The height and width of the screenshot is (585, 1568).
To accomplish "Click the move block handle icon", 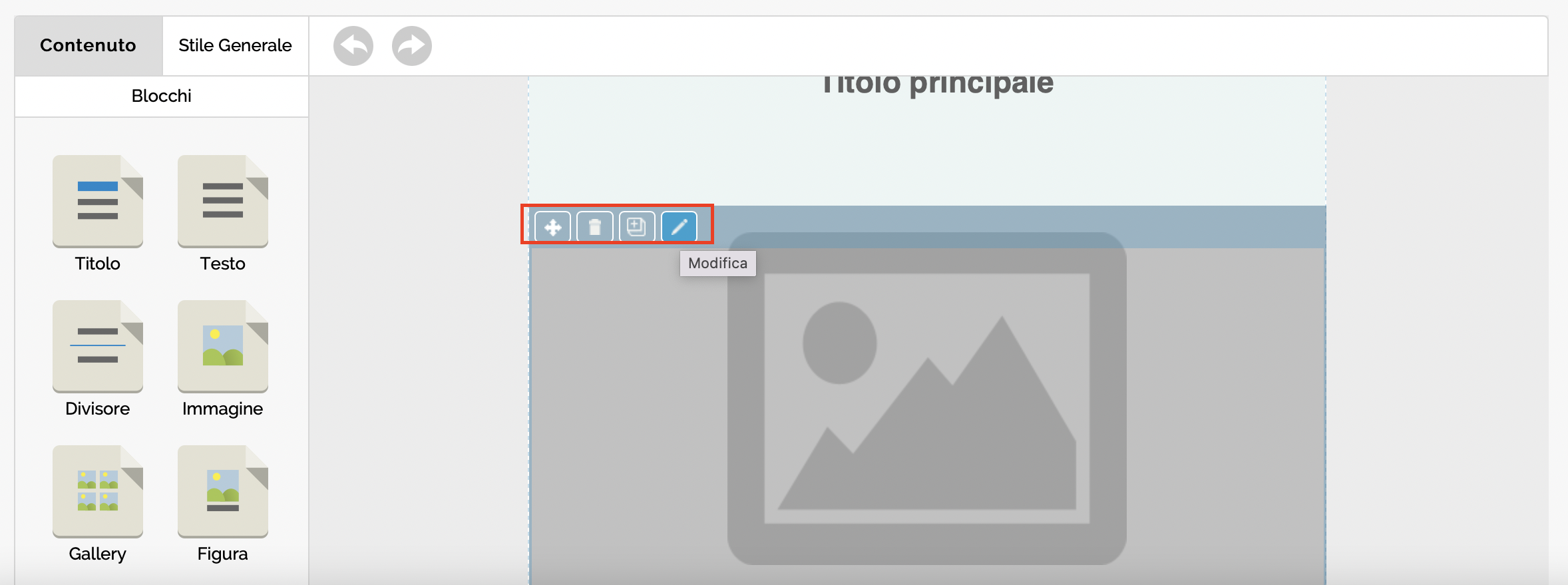I will coord(552,228).
